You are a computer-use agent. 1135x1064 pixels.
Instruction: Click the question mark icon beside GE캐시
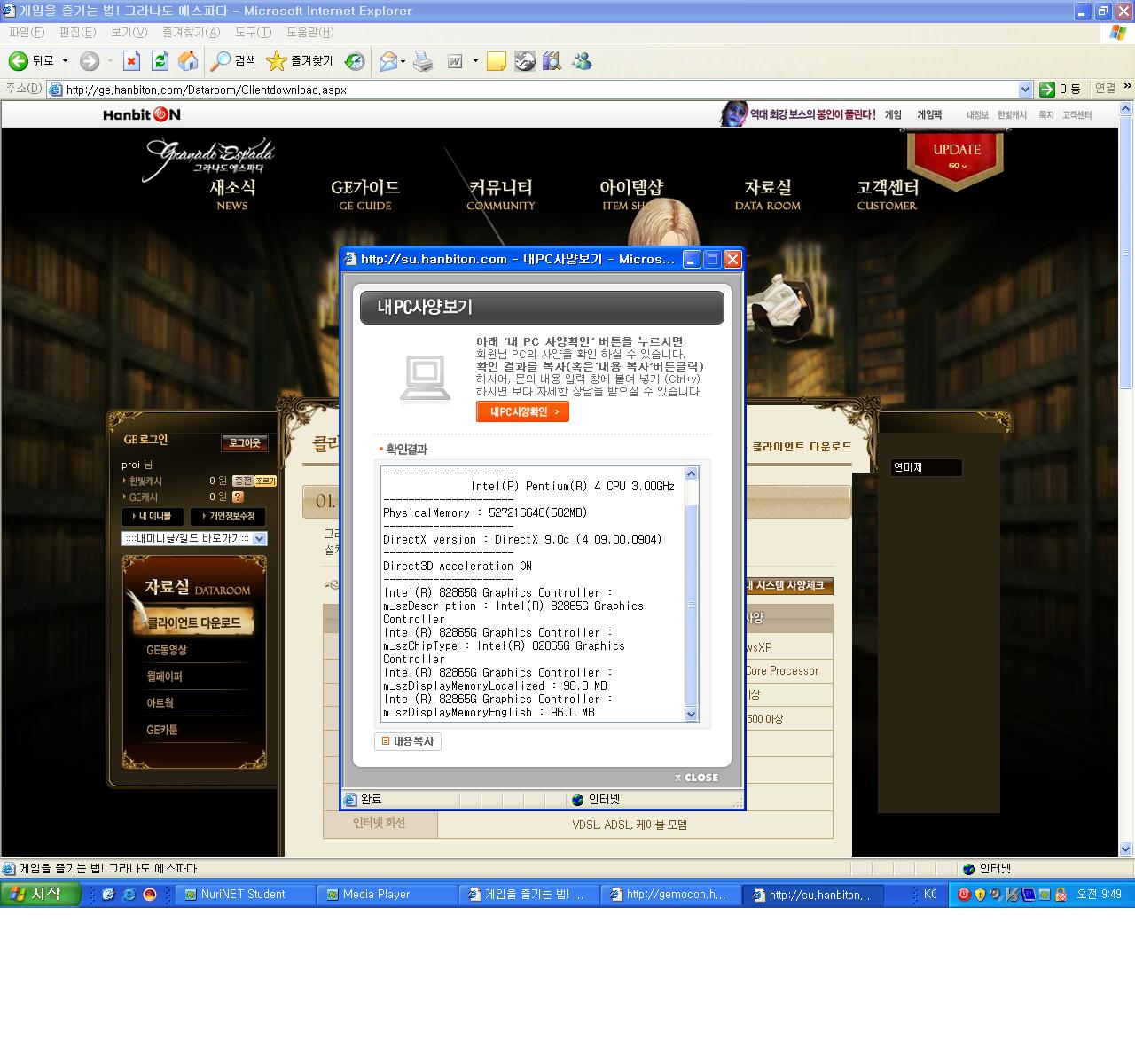tap(238, 497)
